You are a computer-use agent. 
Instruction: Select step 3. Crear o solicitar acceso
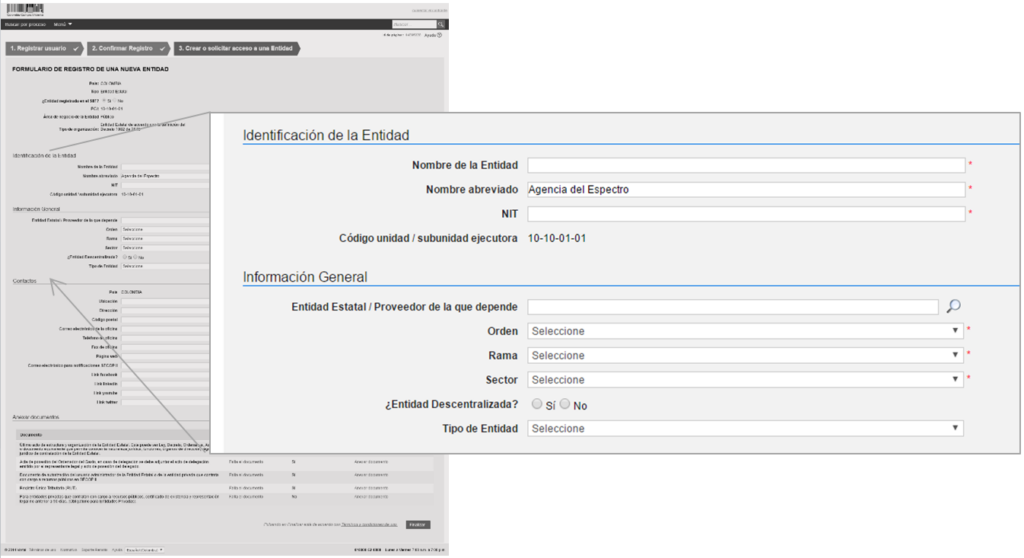click(235, 48)
